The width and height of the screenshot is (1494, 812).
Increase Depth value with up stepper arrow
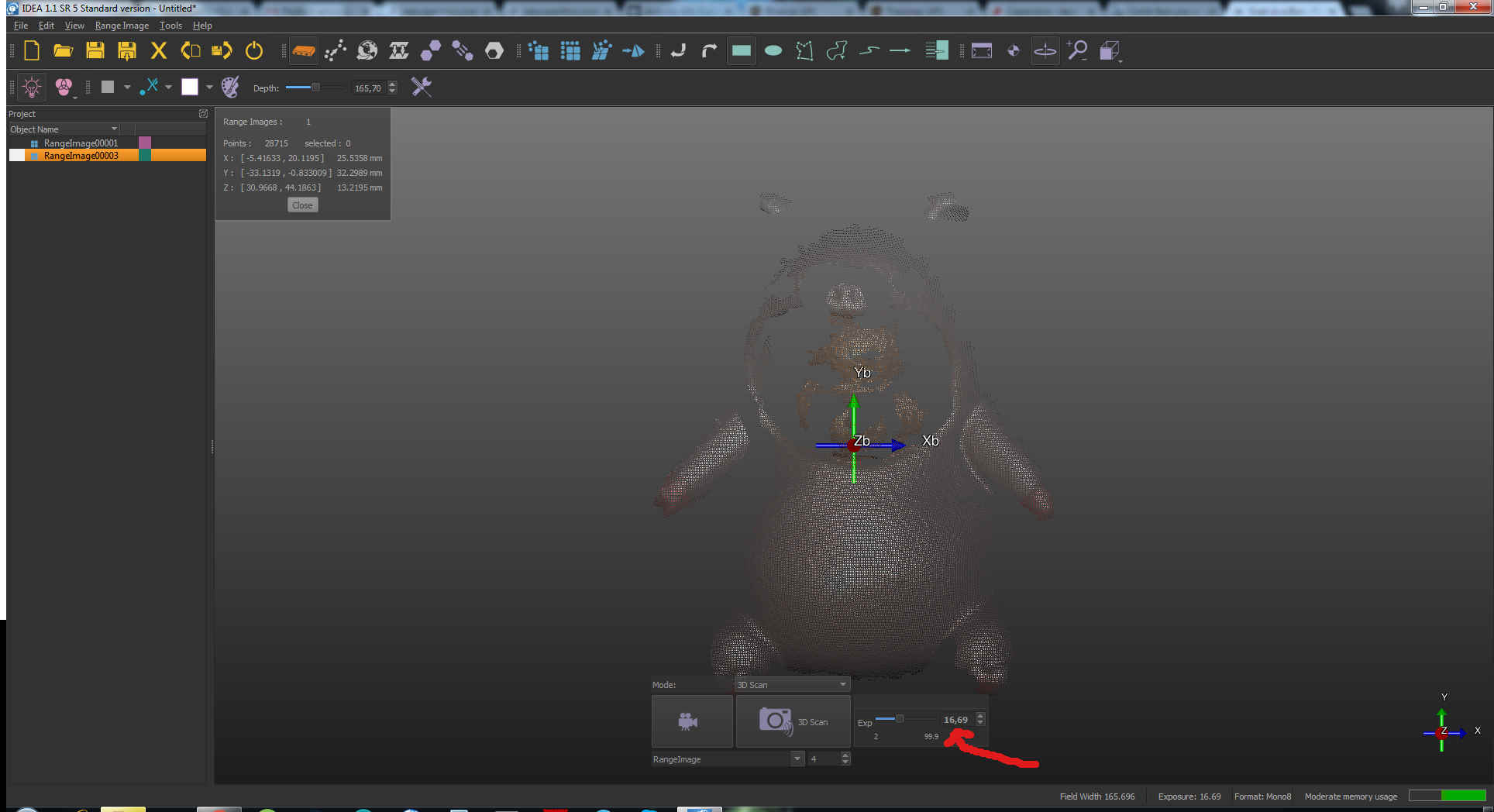pos(392,84)
